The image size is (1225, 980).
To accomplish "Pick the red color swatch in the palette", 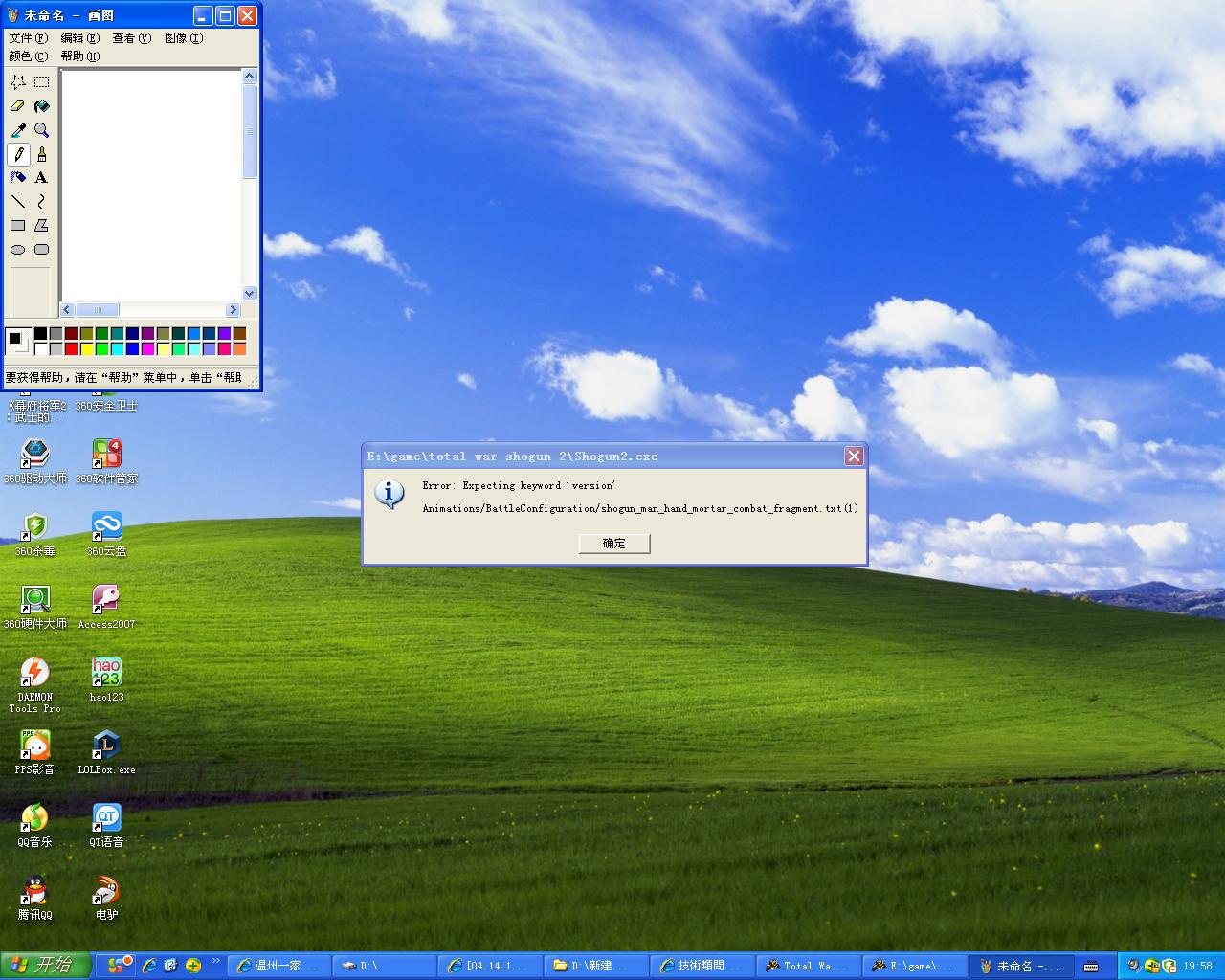I will pyautogui.click(x=71, y=348).
